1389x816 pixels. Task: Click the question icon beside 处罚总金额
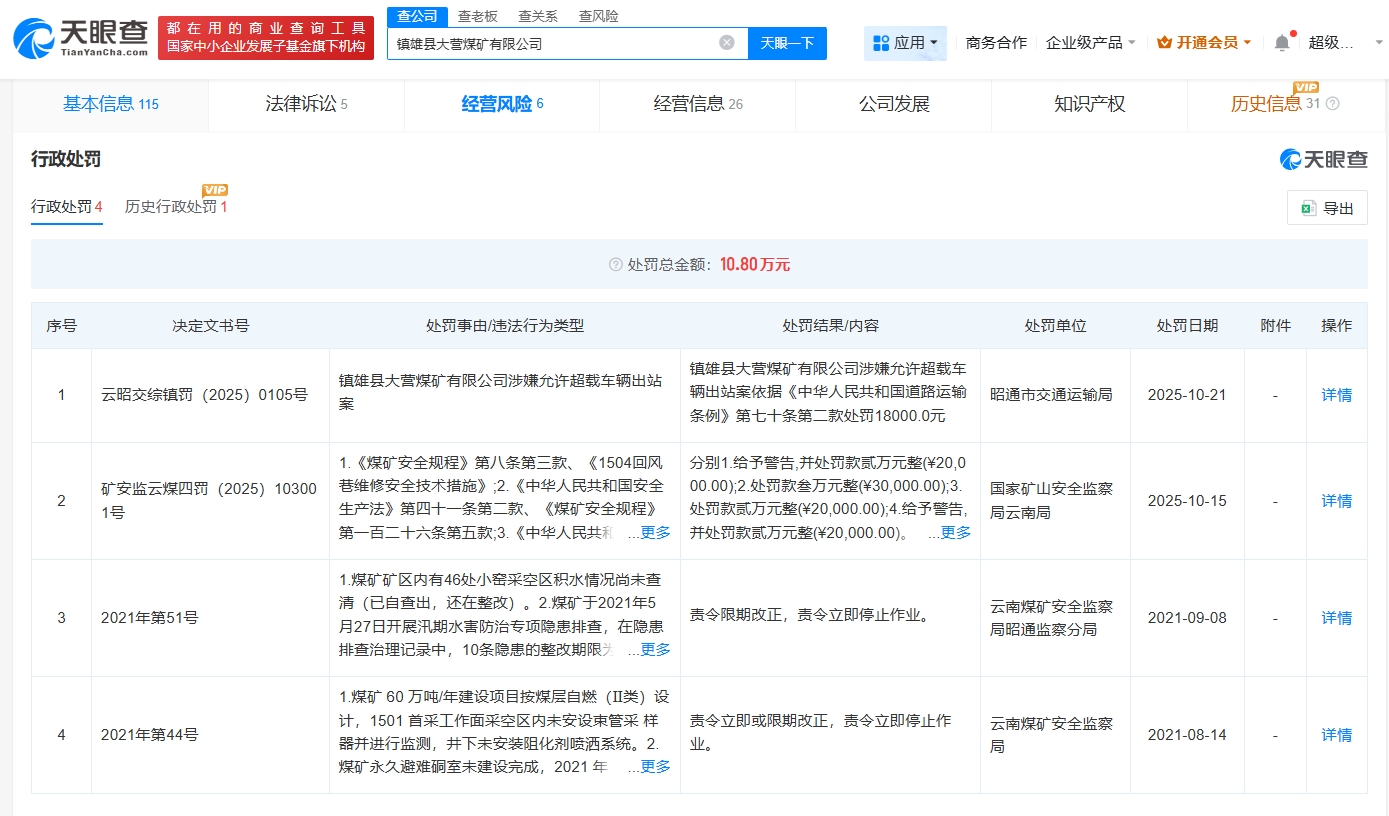616,265
